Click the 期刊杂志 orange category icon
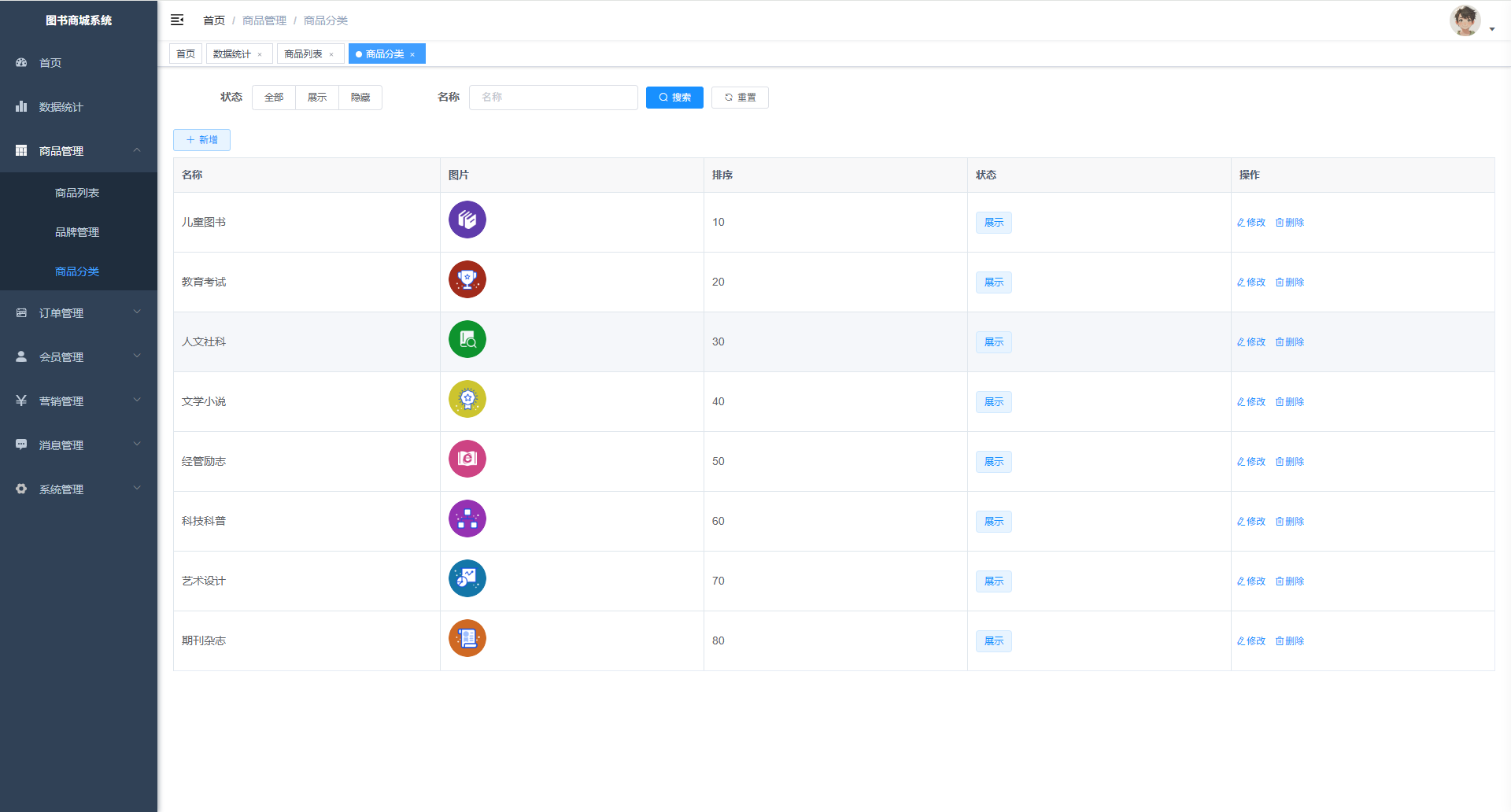 467,638
